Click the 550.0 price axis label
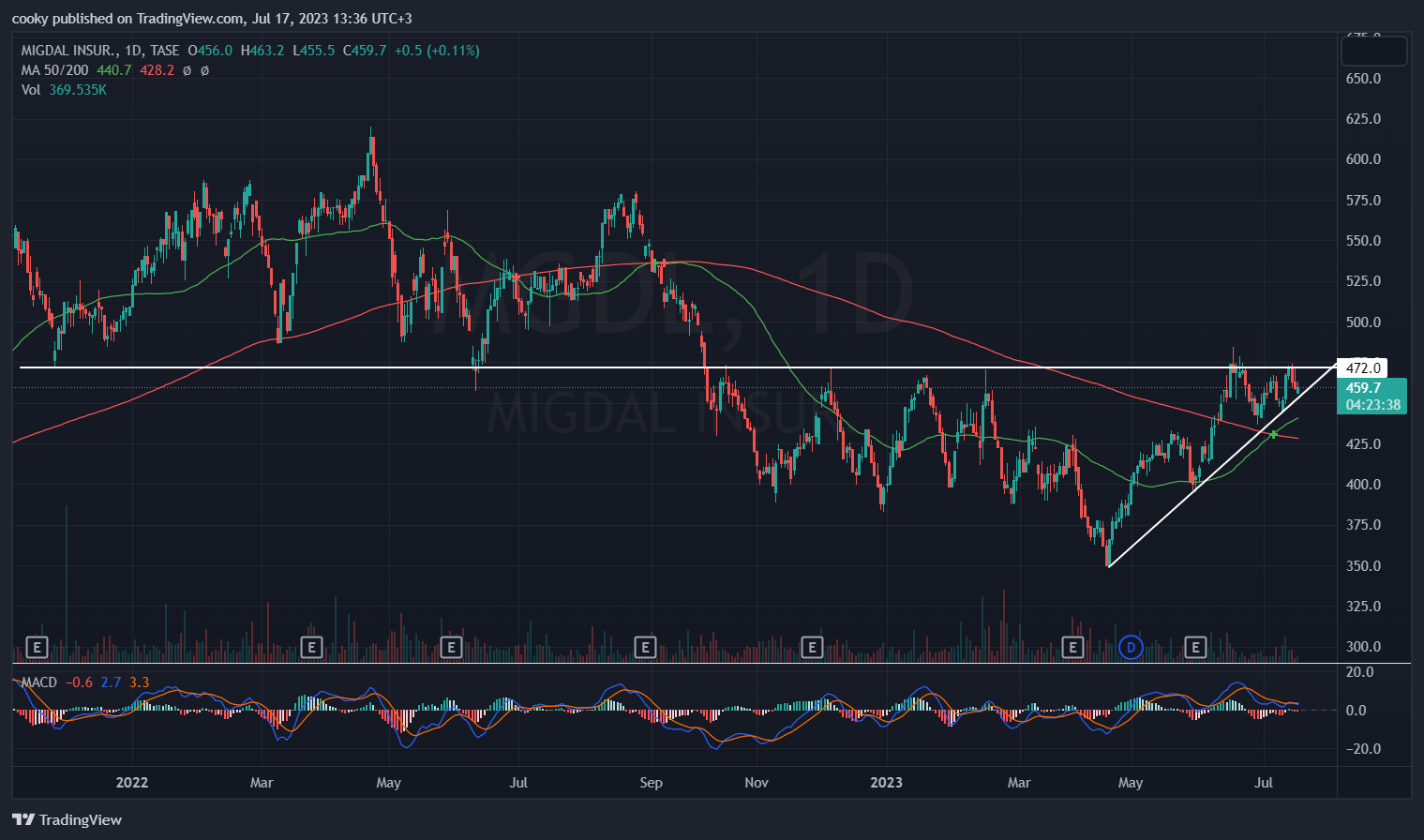1424x840 pixels. [1364, 241]
